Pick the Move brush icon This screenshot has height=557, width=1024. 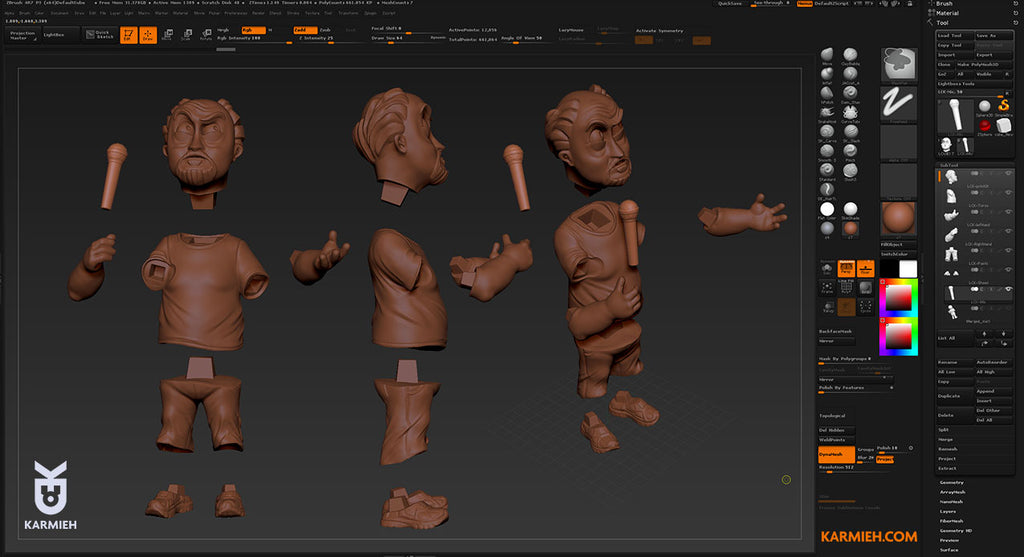(827, 56)
